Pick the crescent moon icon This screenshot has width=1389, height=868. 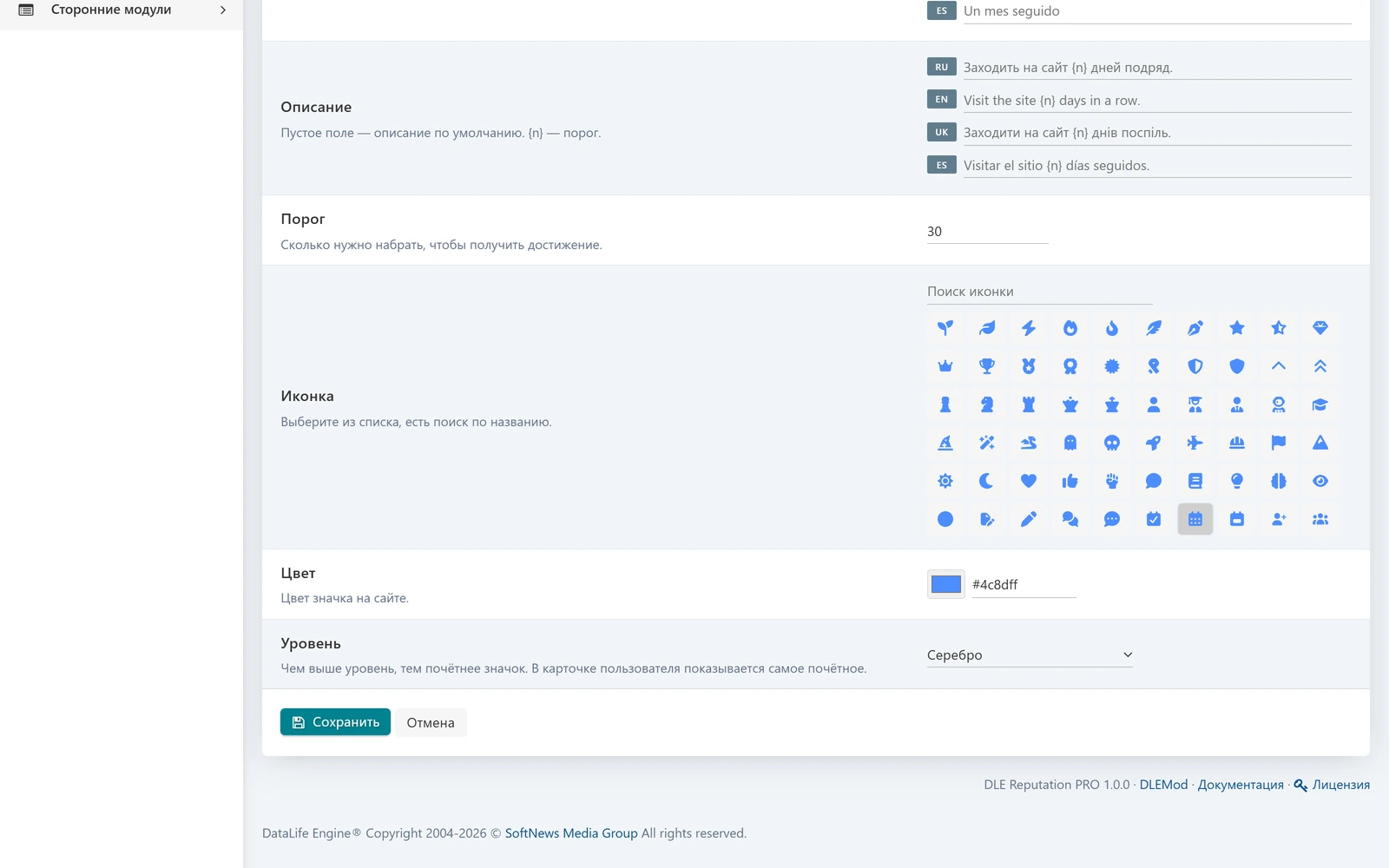(987, 481)
